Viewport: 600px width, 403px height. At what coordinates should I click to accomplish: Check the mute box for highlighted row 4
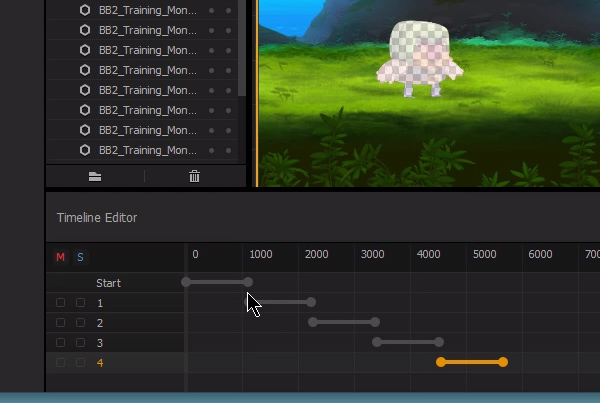coord(60,362)
